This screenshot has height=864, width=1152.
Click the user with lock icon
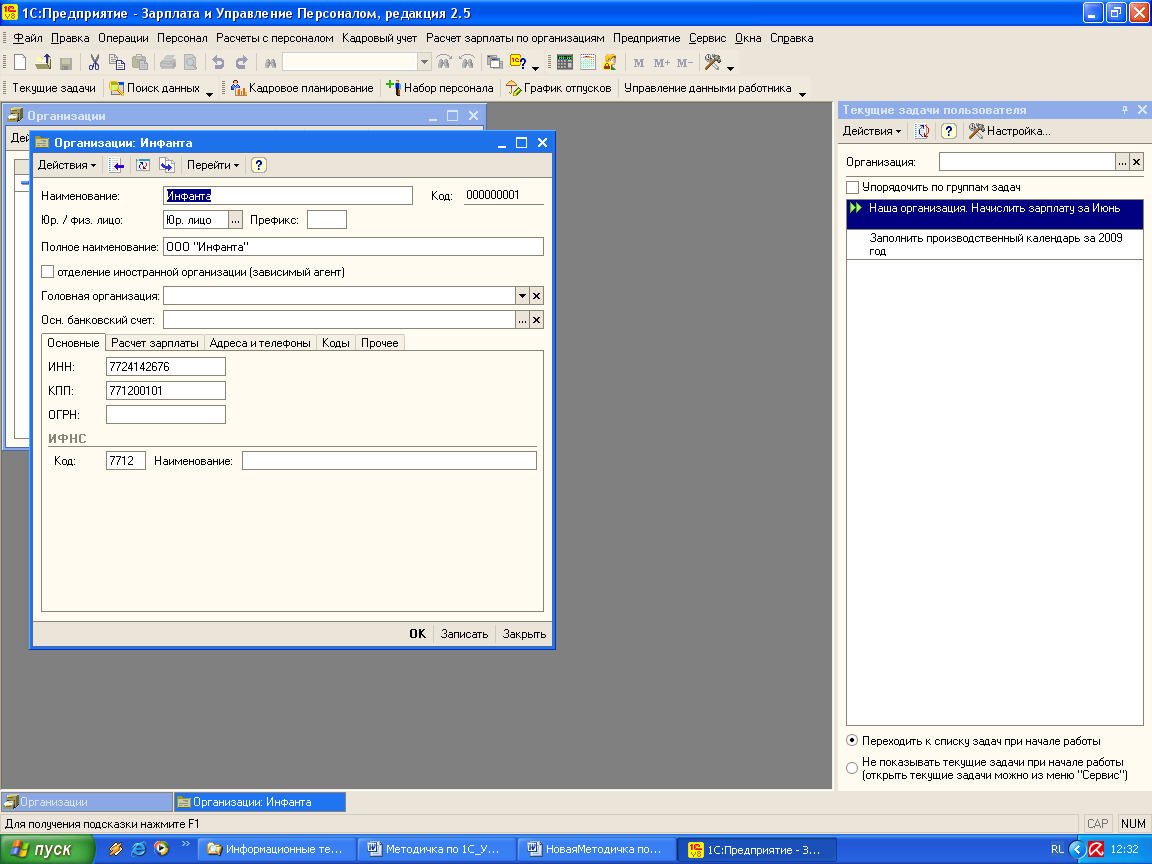610,62
